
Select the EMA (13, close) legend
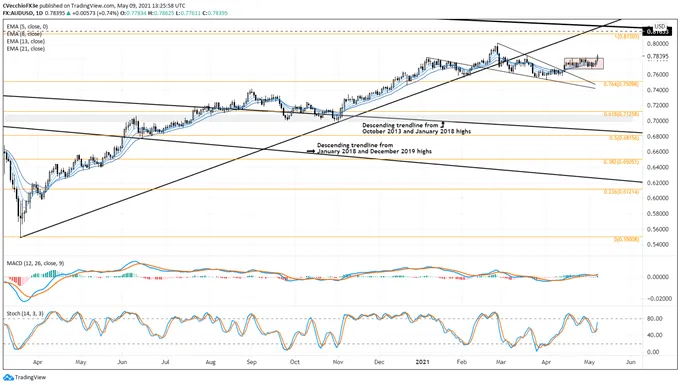click(x=26, y=41)
